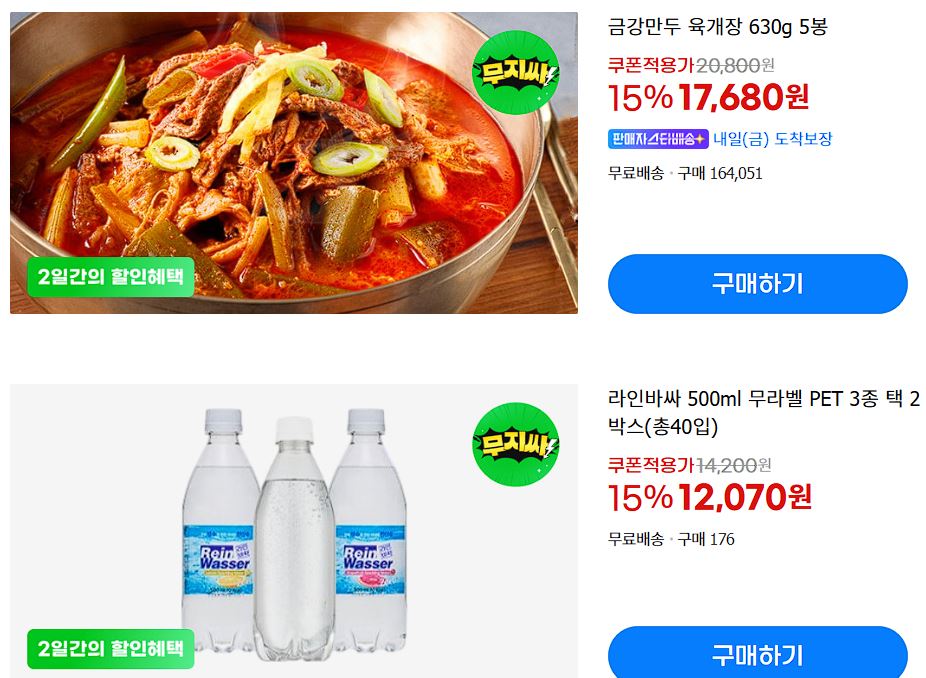Click the crossed-out 14,200원 original price
Viewport: 926px width, 678px height.
click(733, 465)
